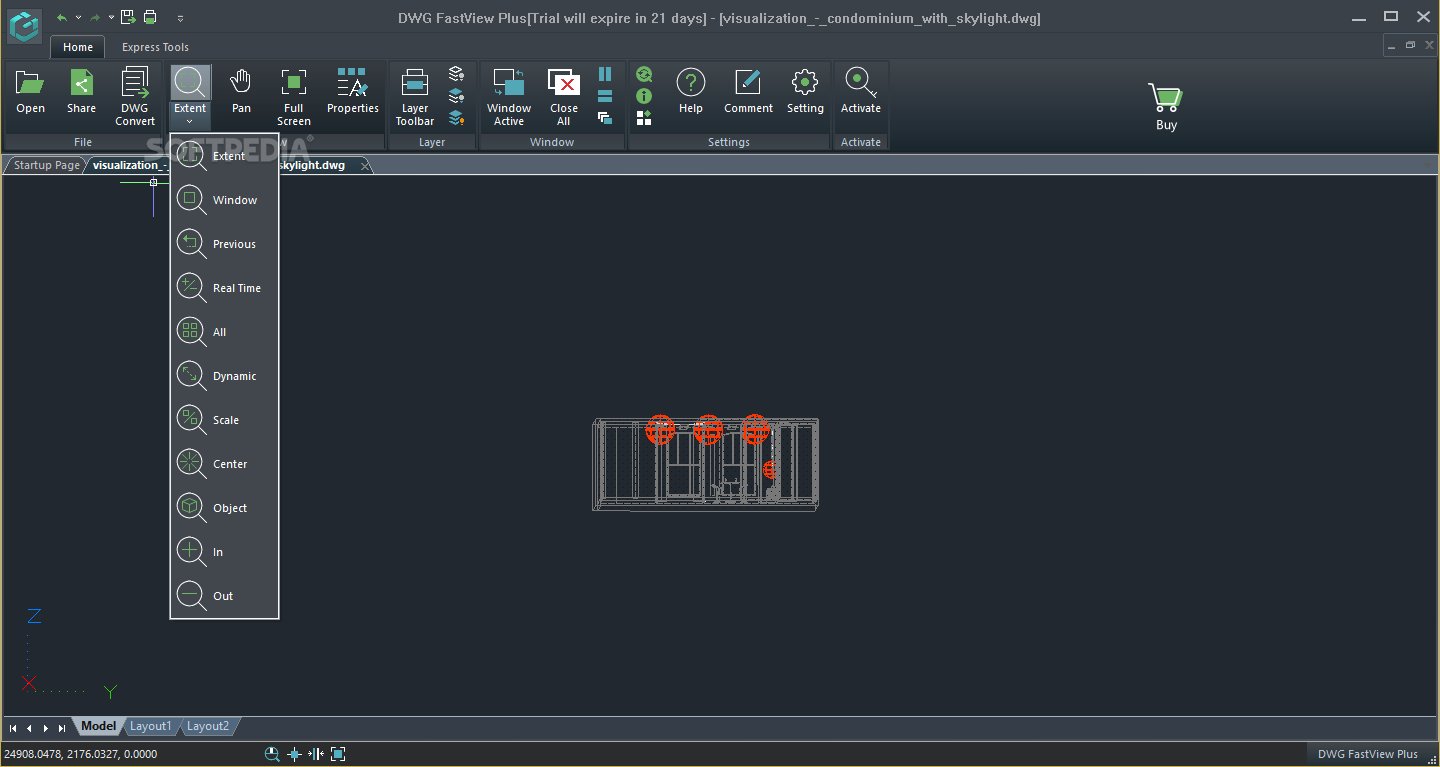This screenshot has width=1440, height=767.
Task: Choose Extent from the zoom menu
Action: point(224,156)
